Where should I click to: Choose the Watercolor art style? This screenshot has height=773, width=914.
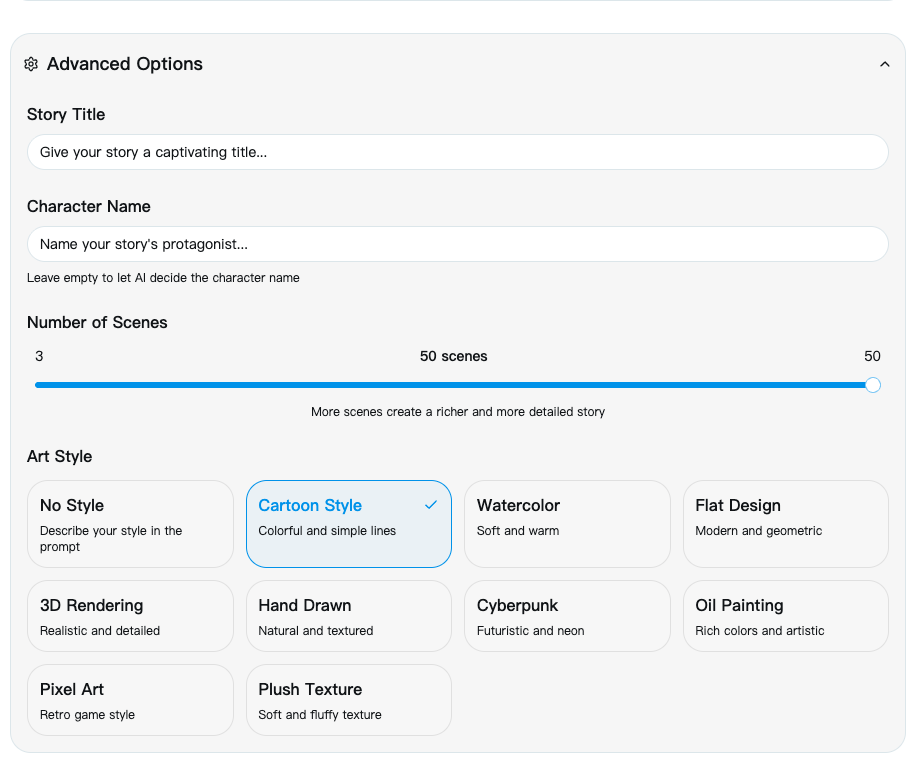[567, 524]
